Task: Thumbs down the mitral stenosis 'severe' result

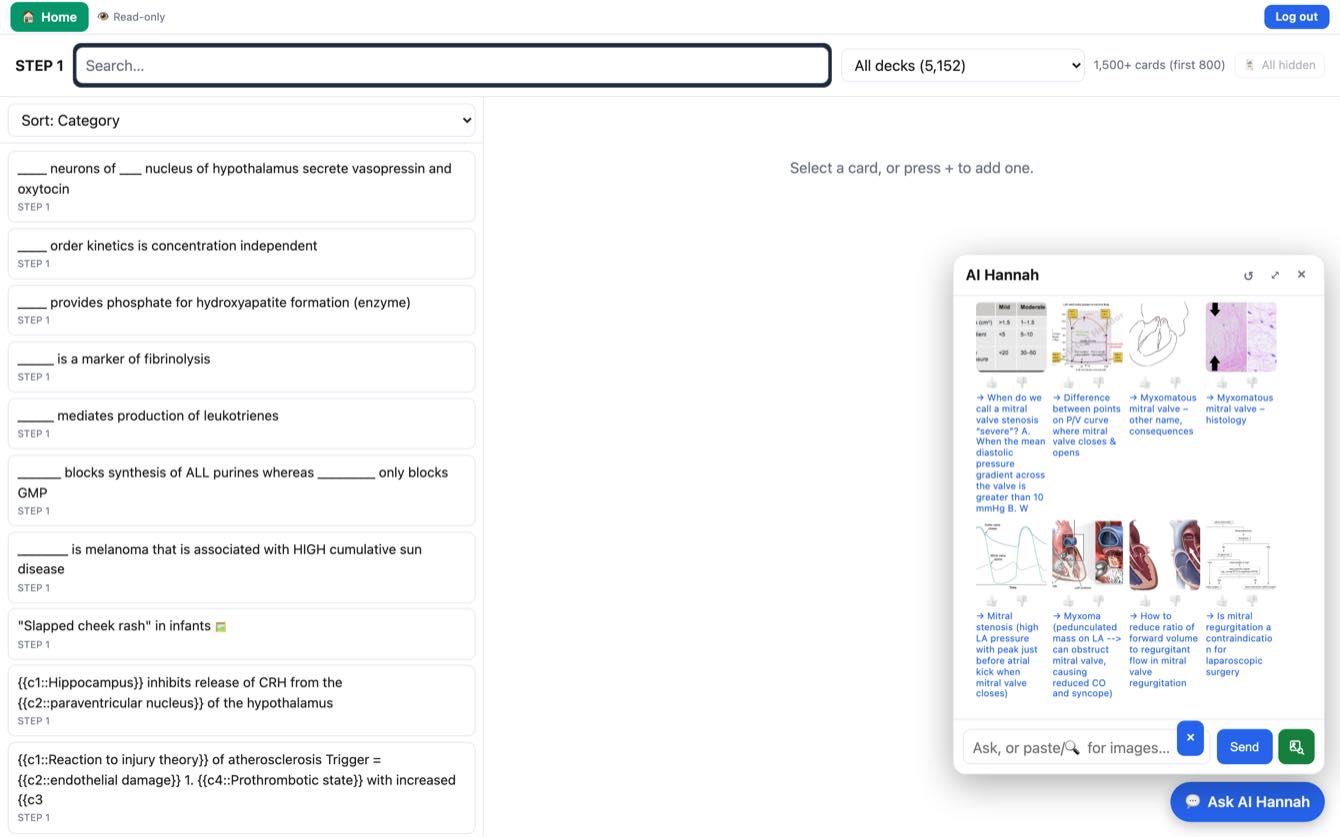Action: [1022, 383]
